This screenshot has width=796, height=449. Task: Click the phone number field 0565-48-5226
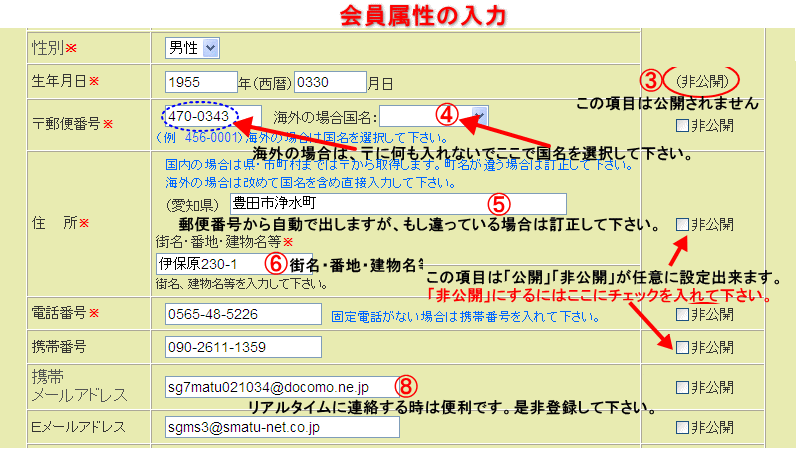tap(245, 314)
